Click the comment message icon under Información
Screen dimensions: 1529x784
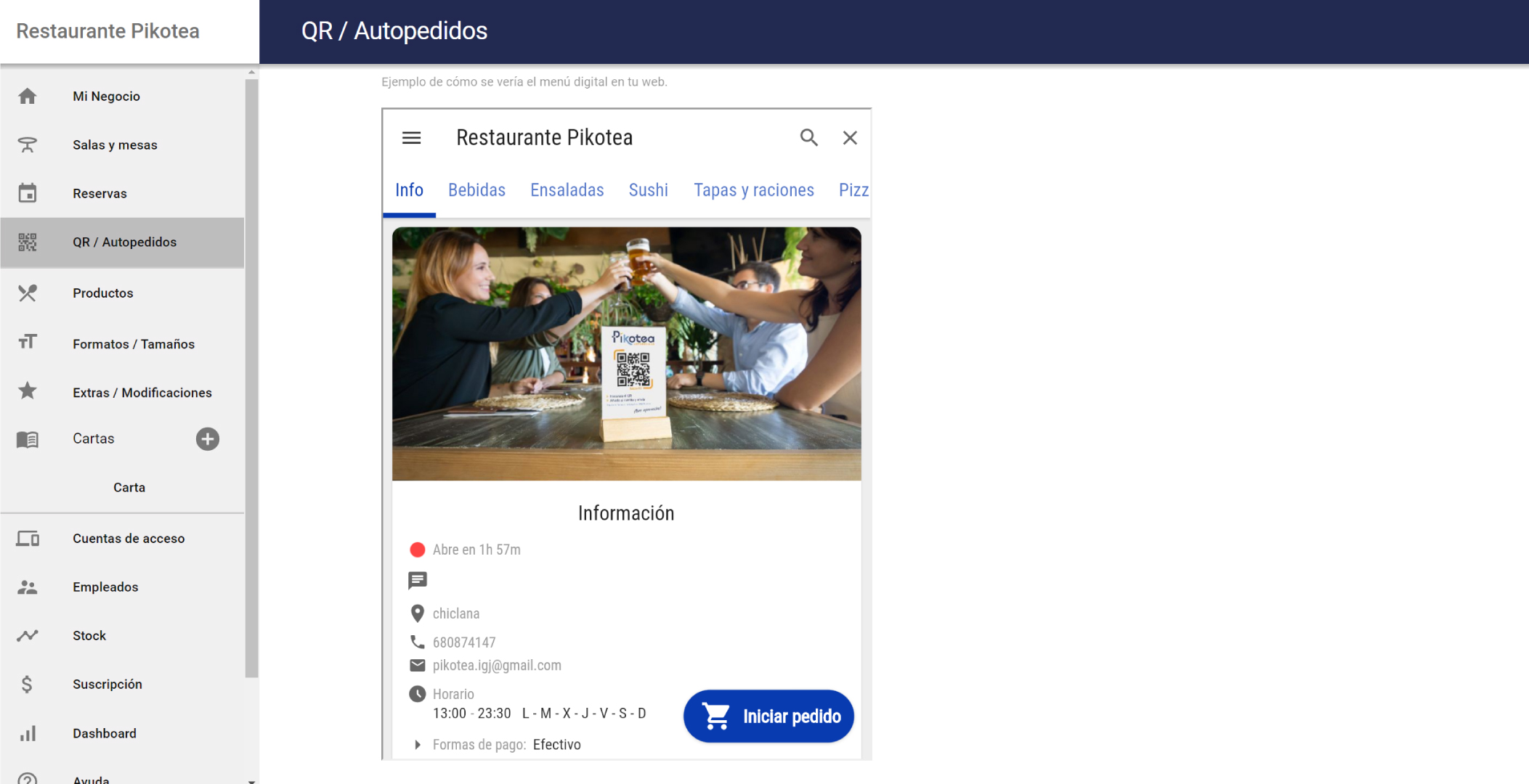tap(418, 580)
